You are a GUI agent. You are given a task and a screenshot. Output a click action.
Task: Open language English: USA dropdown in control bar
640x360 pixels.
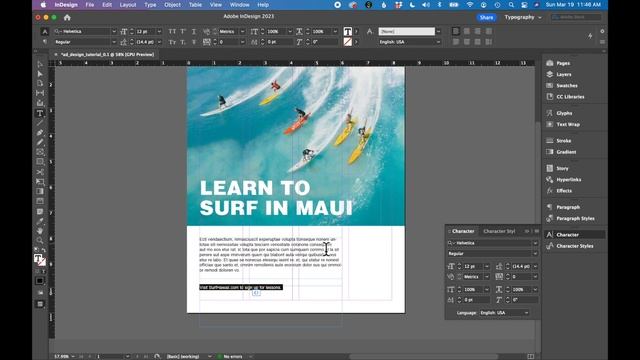[x=438, y=42]
